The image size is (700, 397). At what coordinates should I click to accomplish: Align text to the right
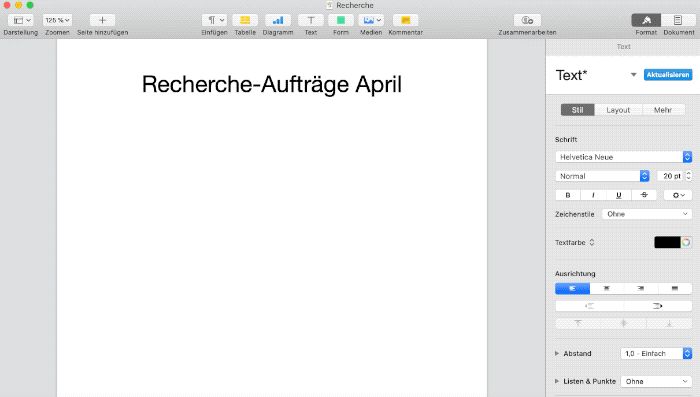(x=641, y=288)
